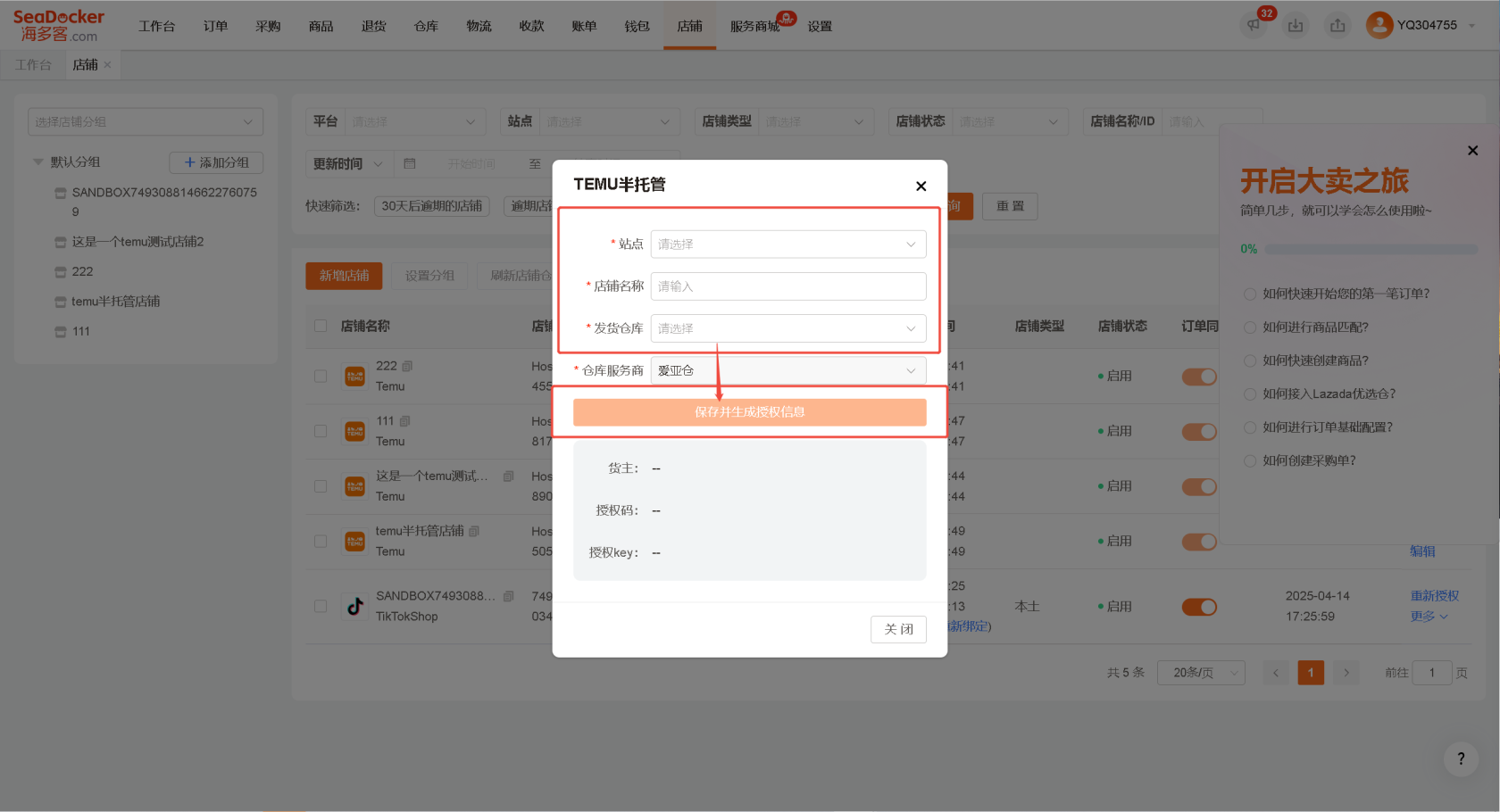Open the 仓库 menu
Screen dimensions: 1500x812
coord(426,26)
